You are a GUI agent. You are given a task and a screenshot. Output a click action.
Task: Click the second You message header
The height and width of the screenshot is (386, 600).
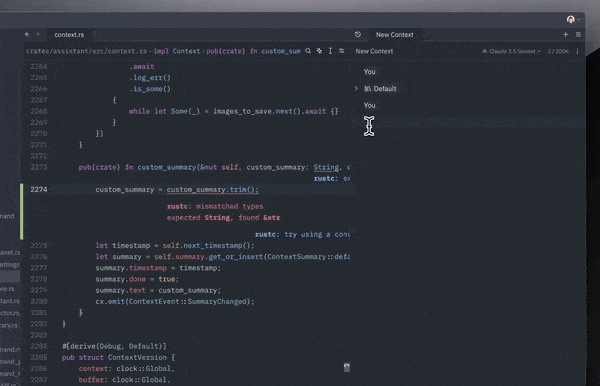point(369,105)
